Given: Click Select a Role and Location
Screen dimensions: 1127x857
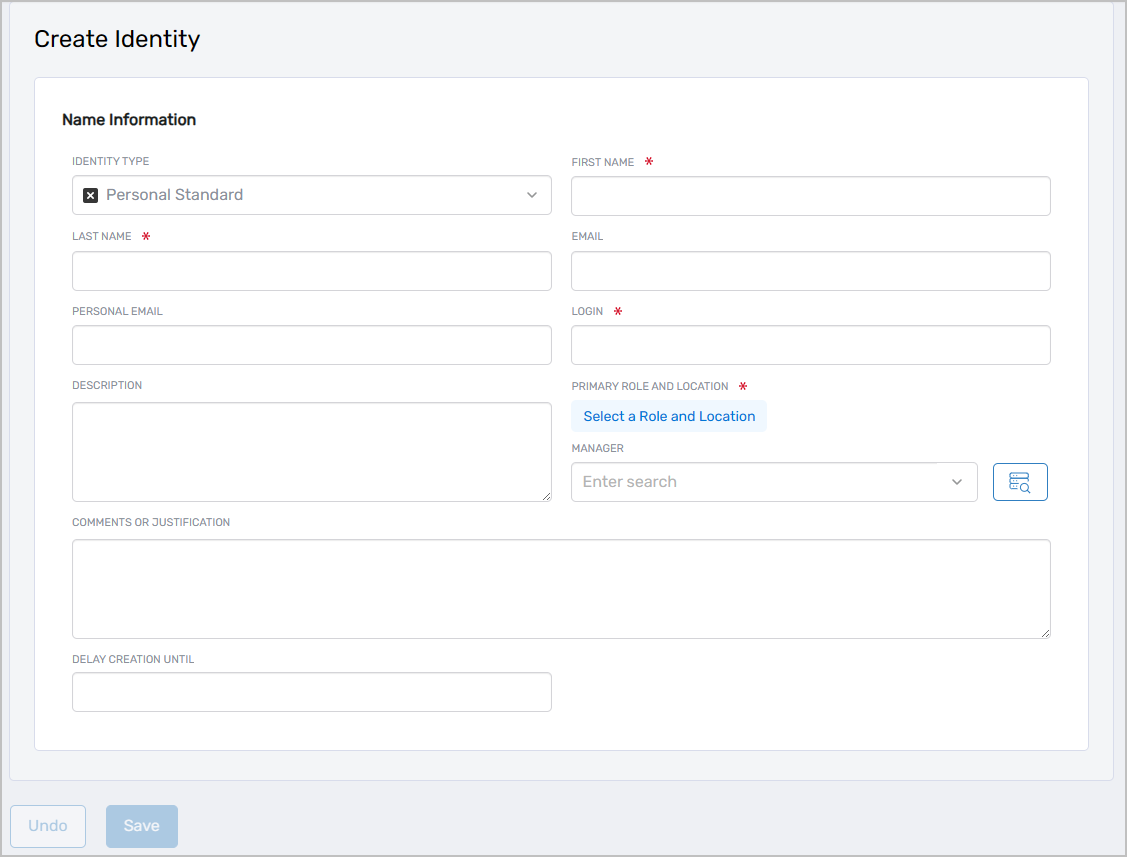Looking at the screenshot, I should click(668, 415).
